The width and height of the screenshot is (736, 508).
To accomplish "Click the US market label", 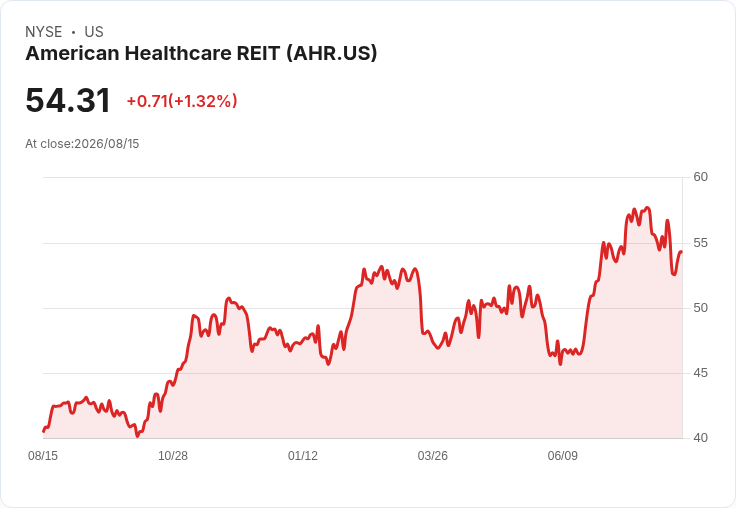I will pyautogui.click(x=94, y=32).
